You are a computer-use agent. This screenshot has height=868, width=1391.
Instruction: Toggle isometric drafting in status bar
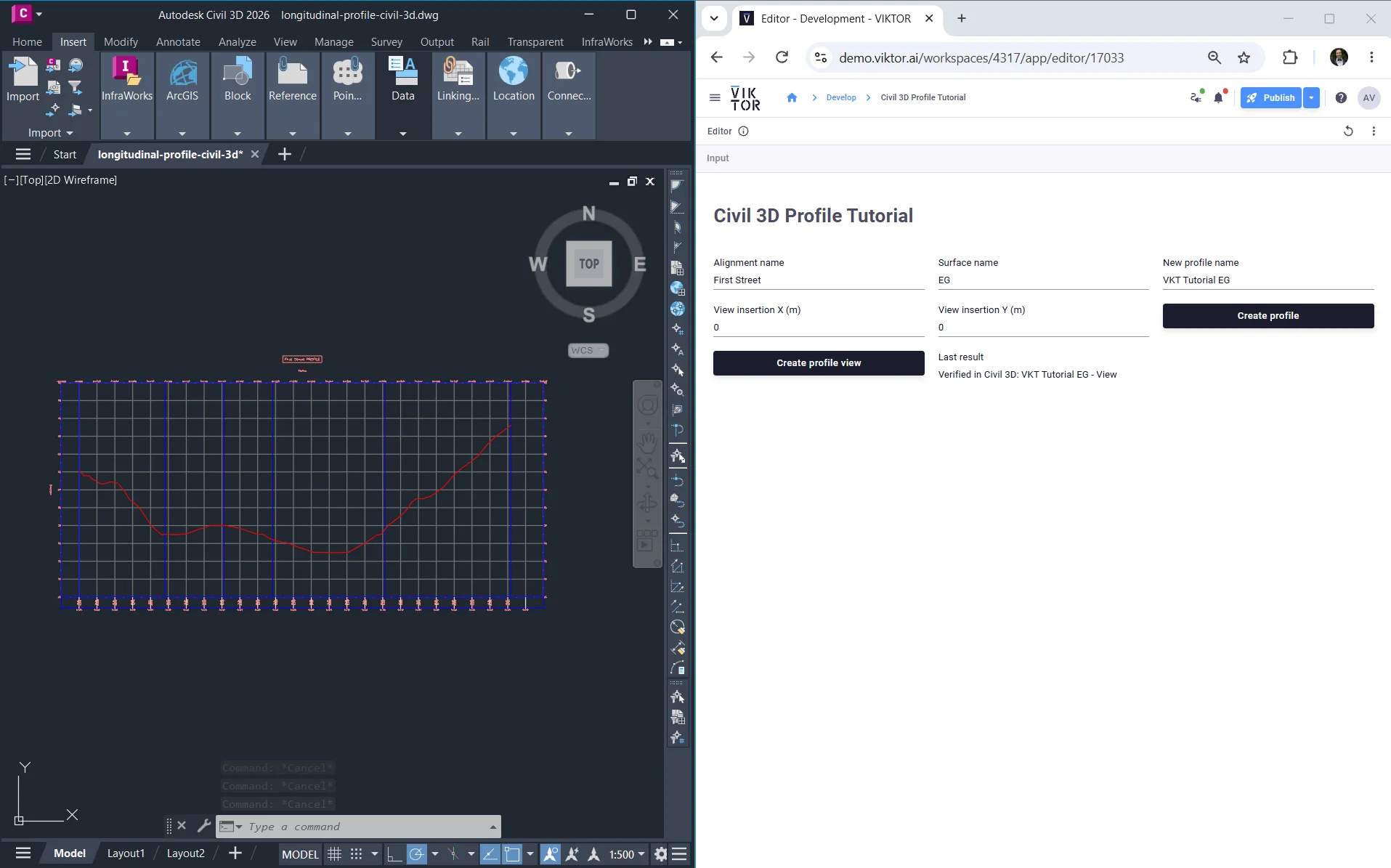[x=453, y=854]
